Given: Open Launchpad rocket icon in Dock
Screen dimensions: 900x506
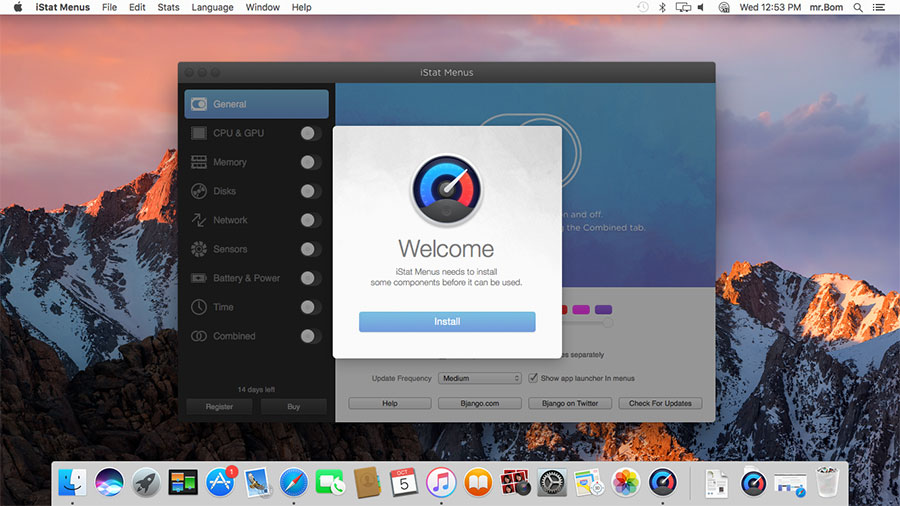Looking at the screenshot, I should coord(146,482).
